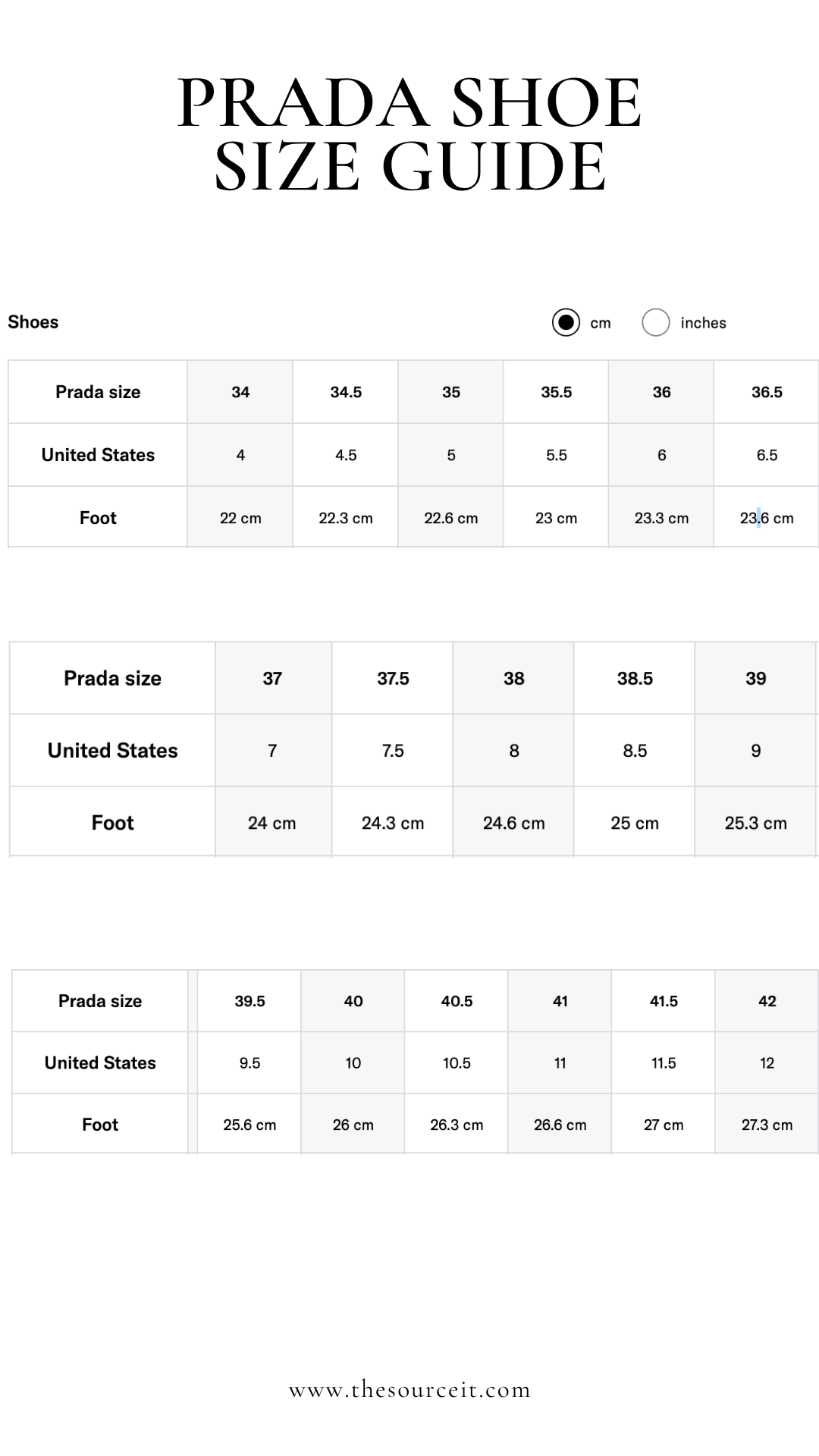Screen dimensions: 819x1456
Task: Select the inches radio button
Action: (656, 322)
